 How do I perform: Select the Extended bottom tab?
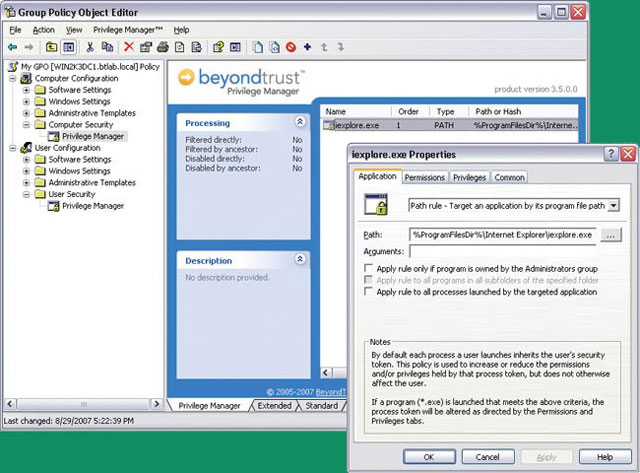pyautogui.click(x=275, y=406)
